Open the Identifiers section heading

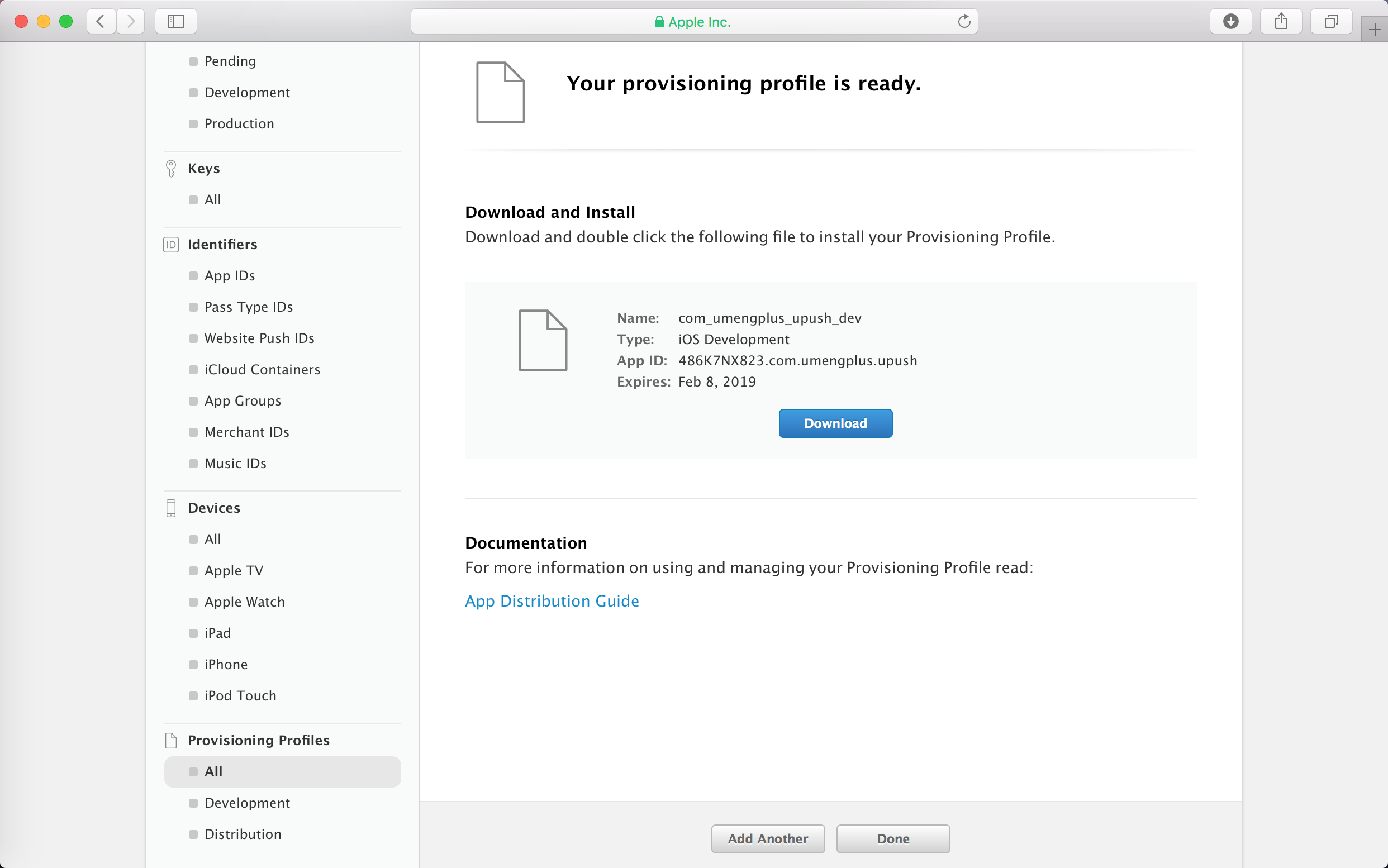(x=222, y=245)
